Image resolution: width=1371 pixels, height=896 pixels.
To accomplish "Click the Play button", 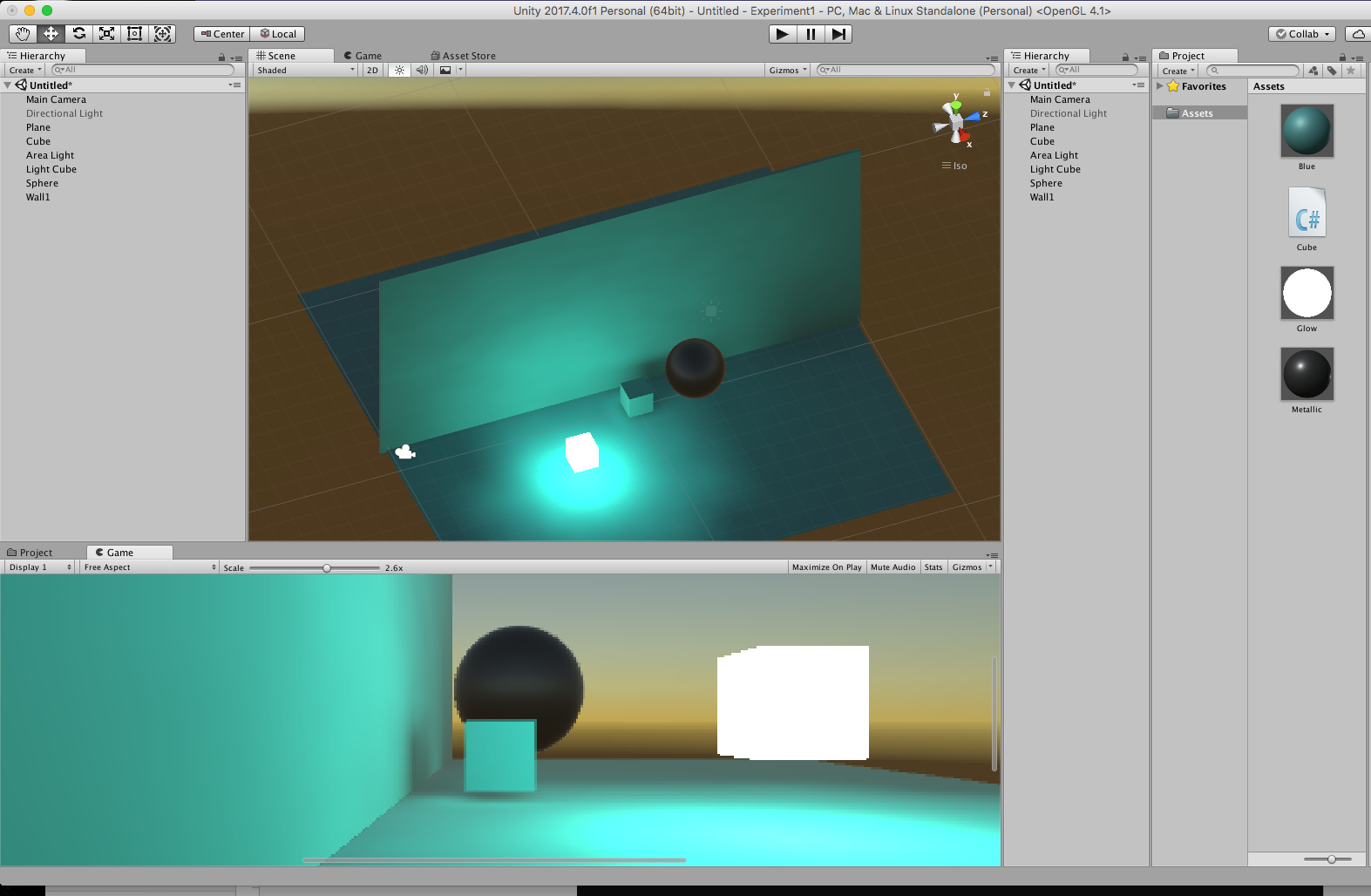I will [783, 34].
